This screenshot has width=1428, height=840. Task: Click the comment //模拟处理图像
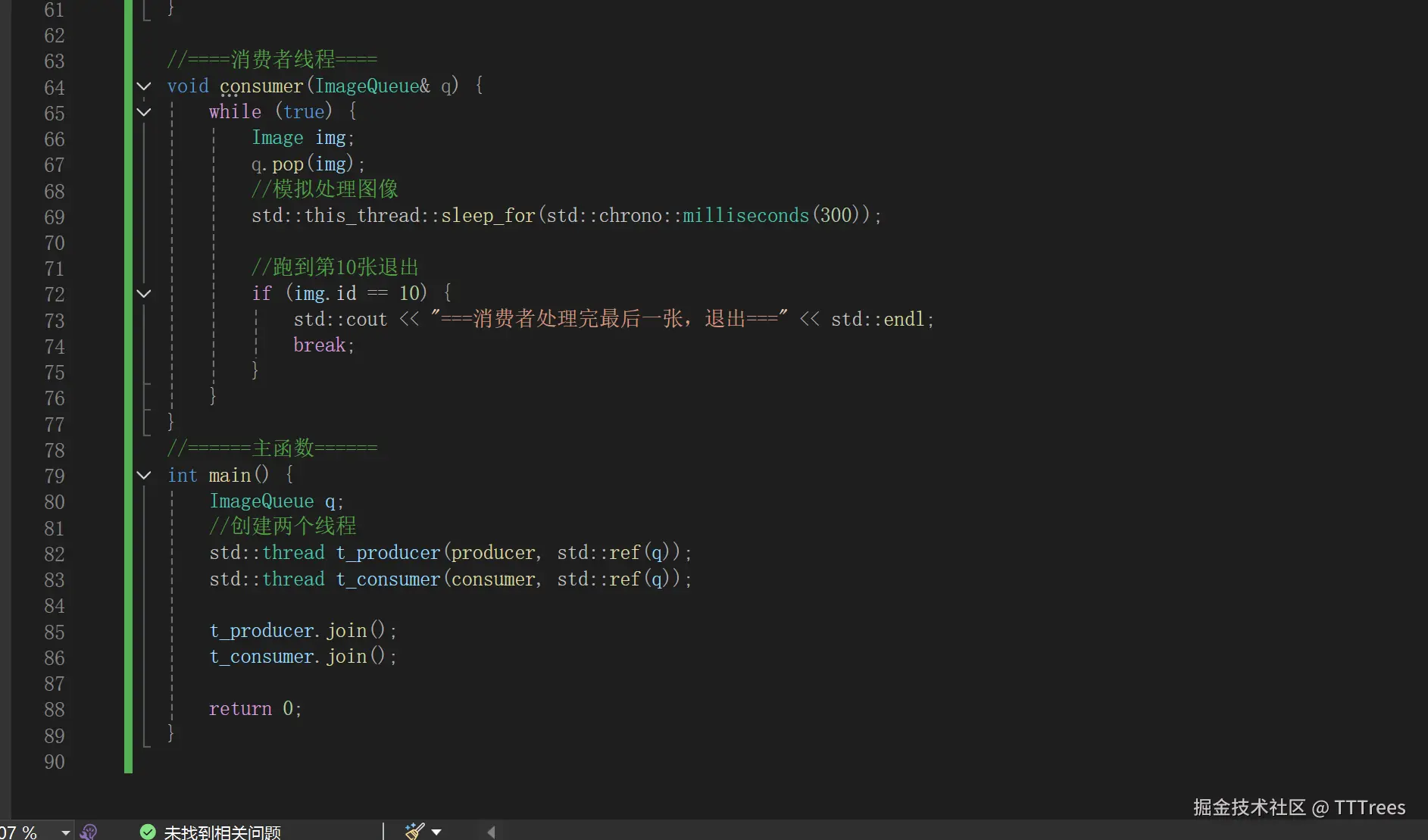pos(325,189)
